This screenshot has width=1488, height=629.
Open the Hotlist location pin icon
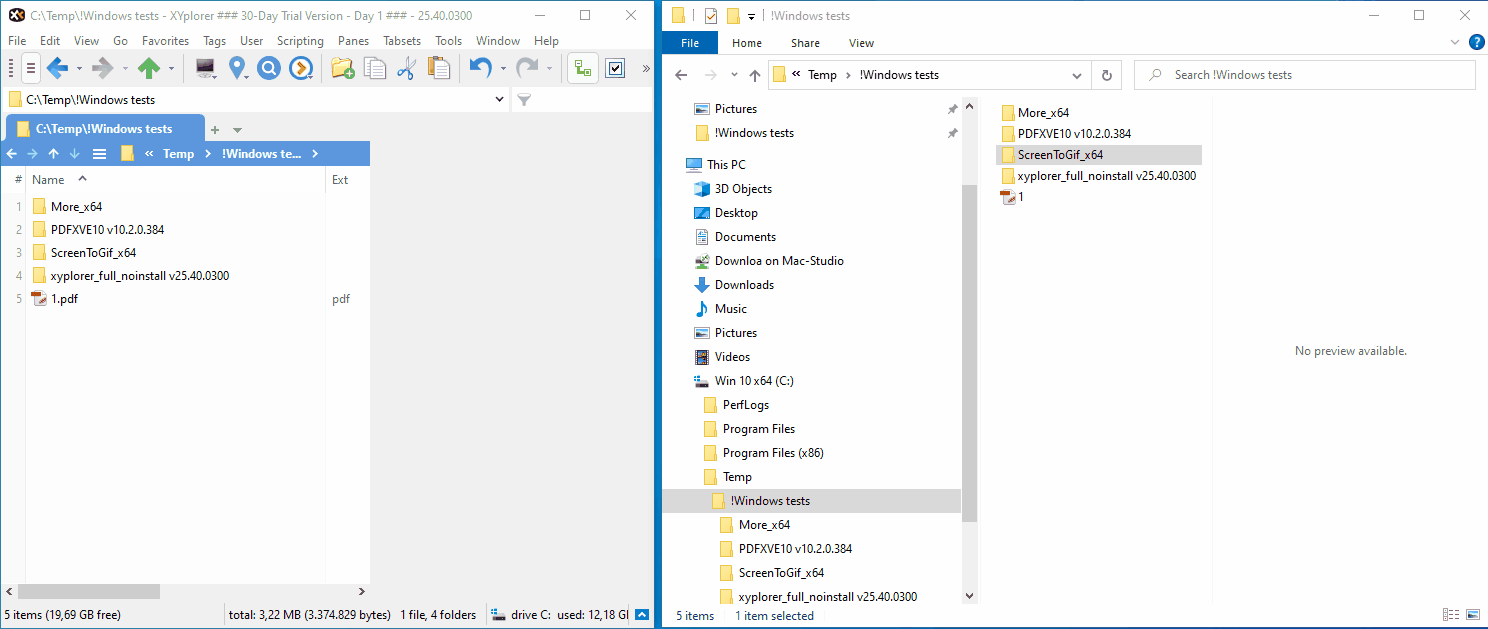coord(237,68)
